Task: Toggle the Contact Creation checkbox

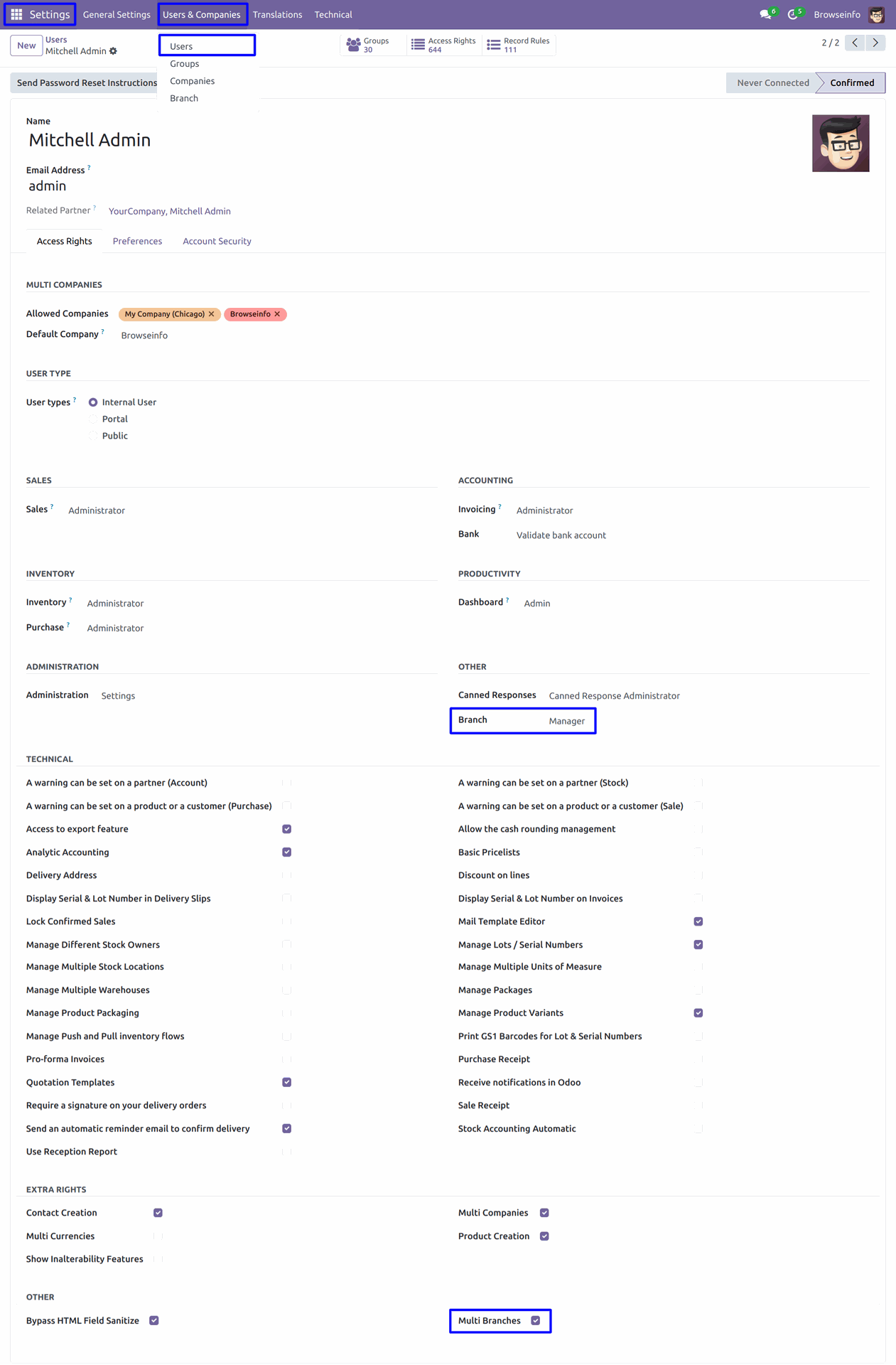Action: [158, 1213]
